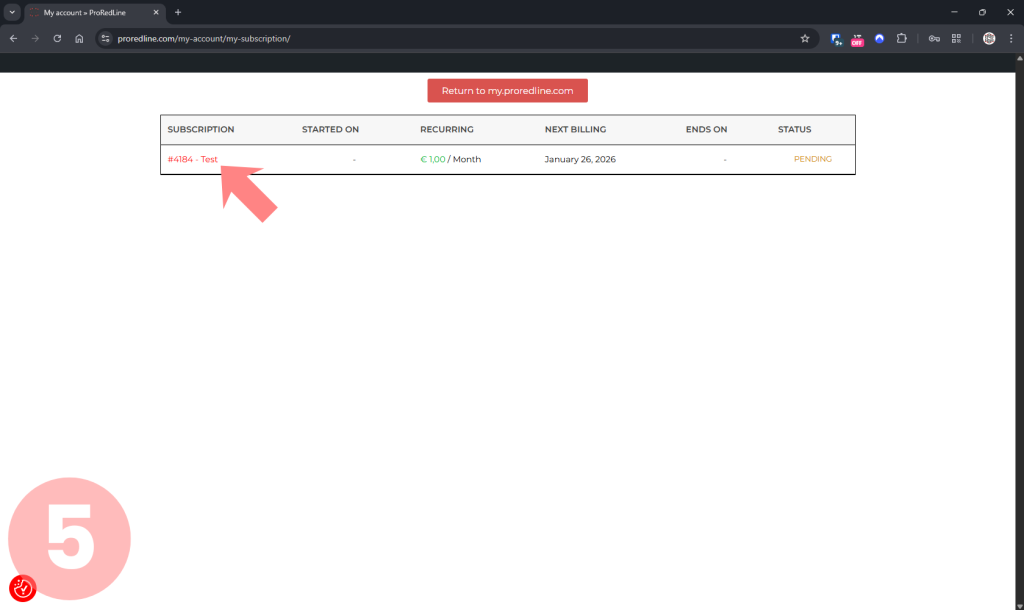Click the pink OFF extension icon

(x=857, y=39)
